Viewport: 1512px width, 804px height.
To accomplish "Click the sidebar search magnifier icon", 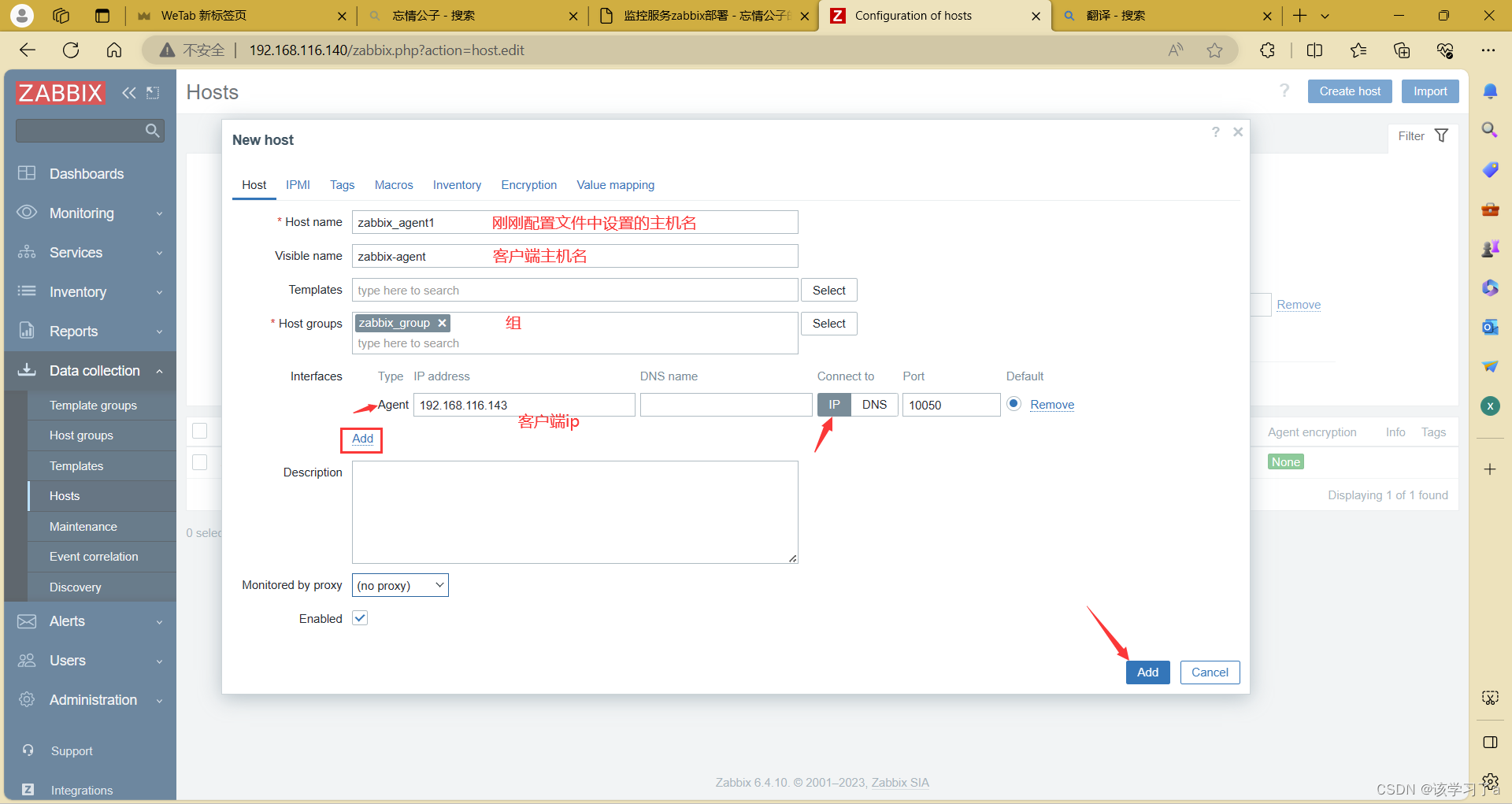I will (x=152, y=130).
